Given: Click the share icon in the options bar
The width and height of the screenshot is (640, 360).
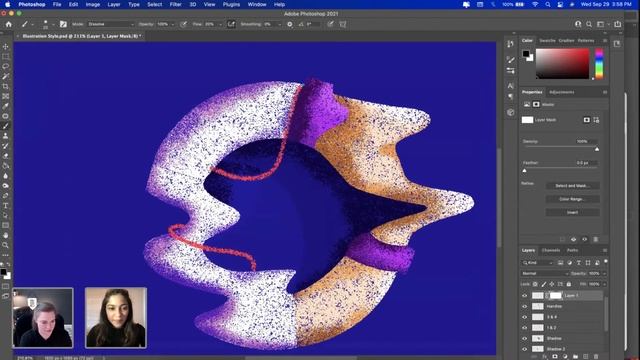Looking at the screenshot, I should pos(618,24).
